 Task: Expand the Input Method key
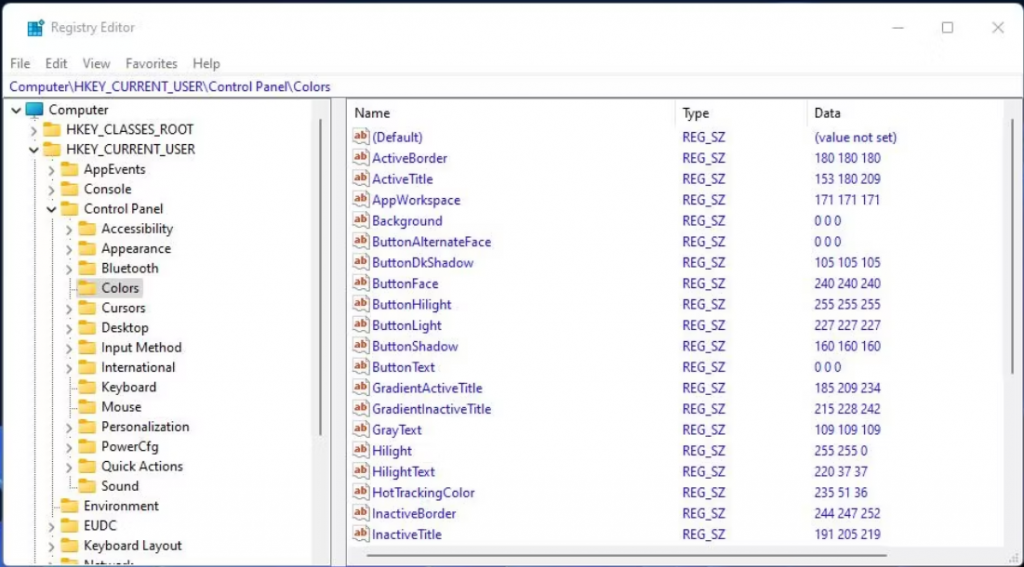(x=69, y=348)
